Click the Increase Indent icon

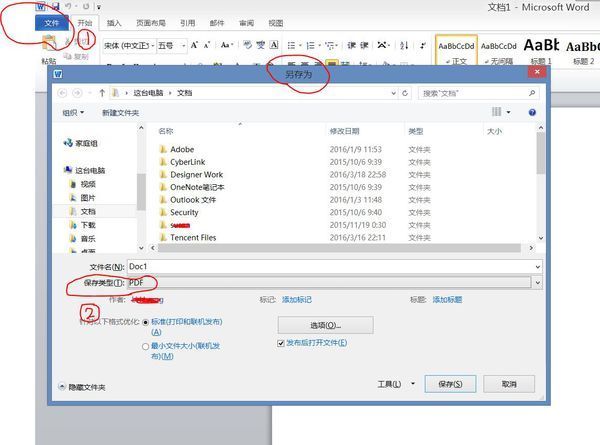[x=364, y=46]
